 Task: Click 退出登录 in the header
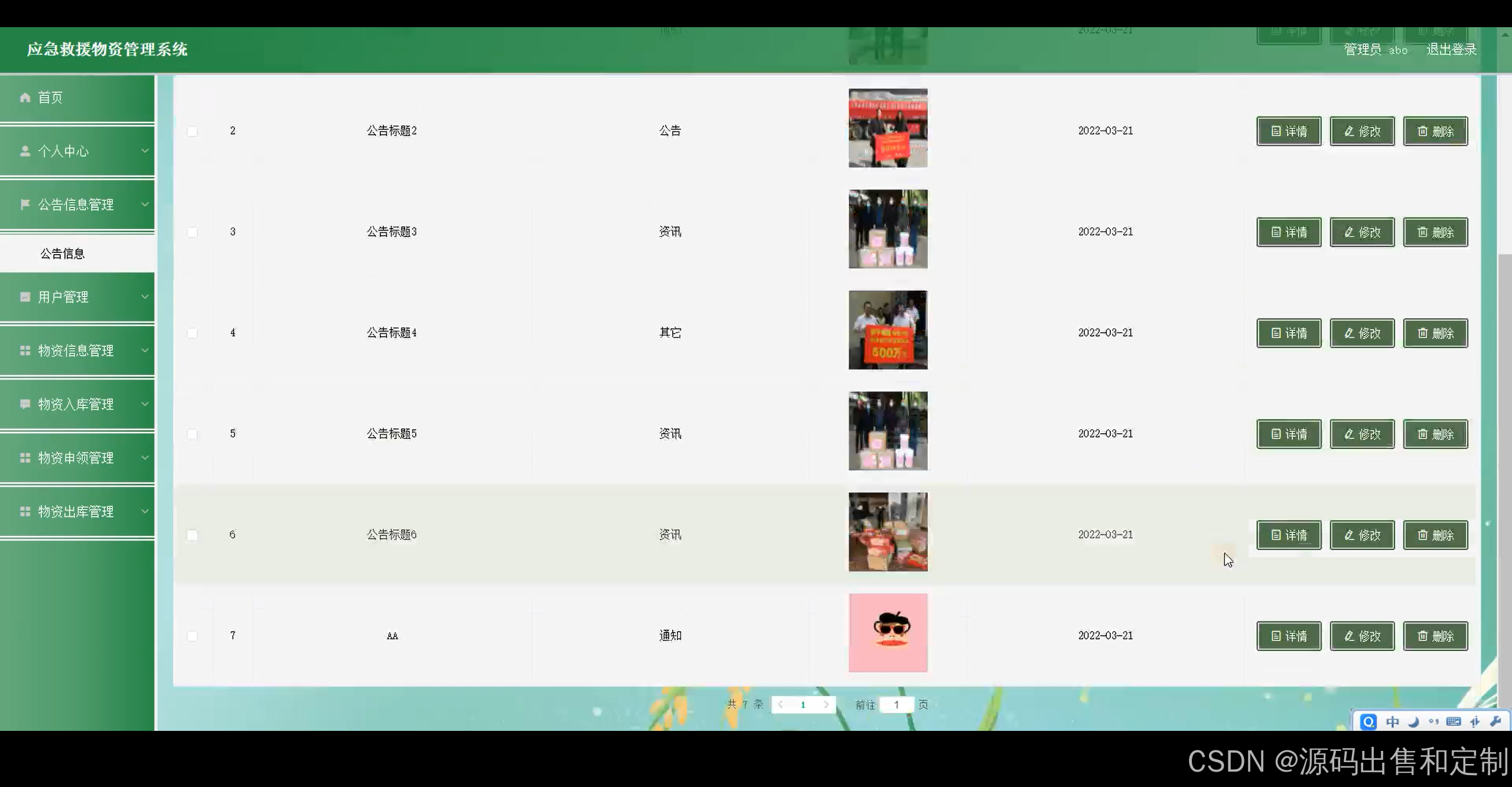click(1451, 50)
